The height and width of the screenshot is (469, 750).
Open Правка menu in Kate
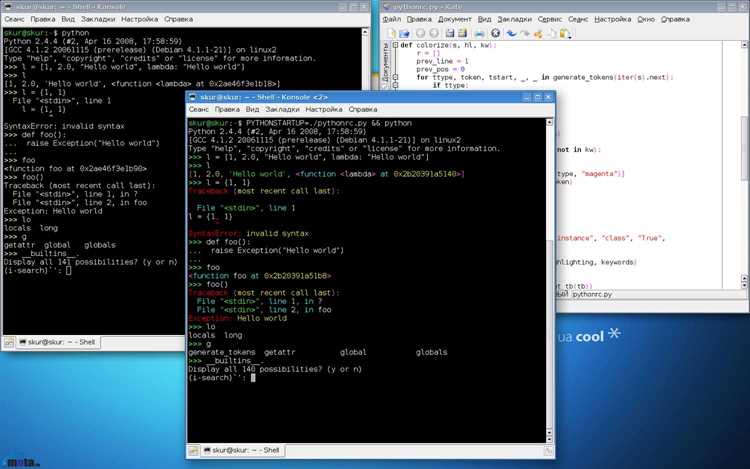(419, 19)
